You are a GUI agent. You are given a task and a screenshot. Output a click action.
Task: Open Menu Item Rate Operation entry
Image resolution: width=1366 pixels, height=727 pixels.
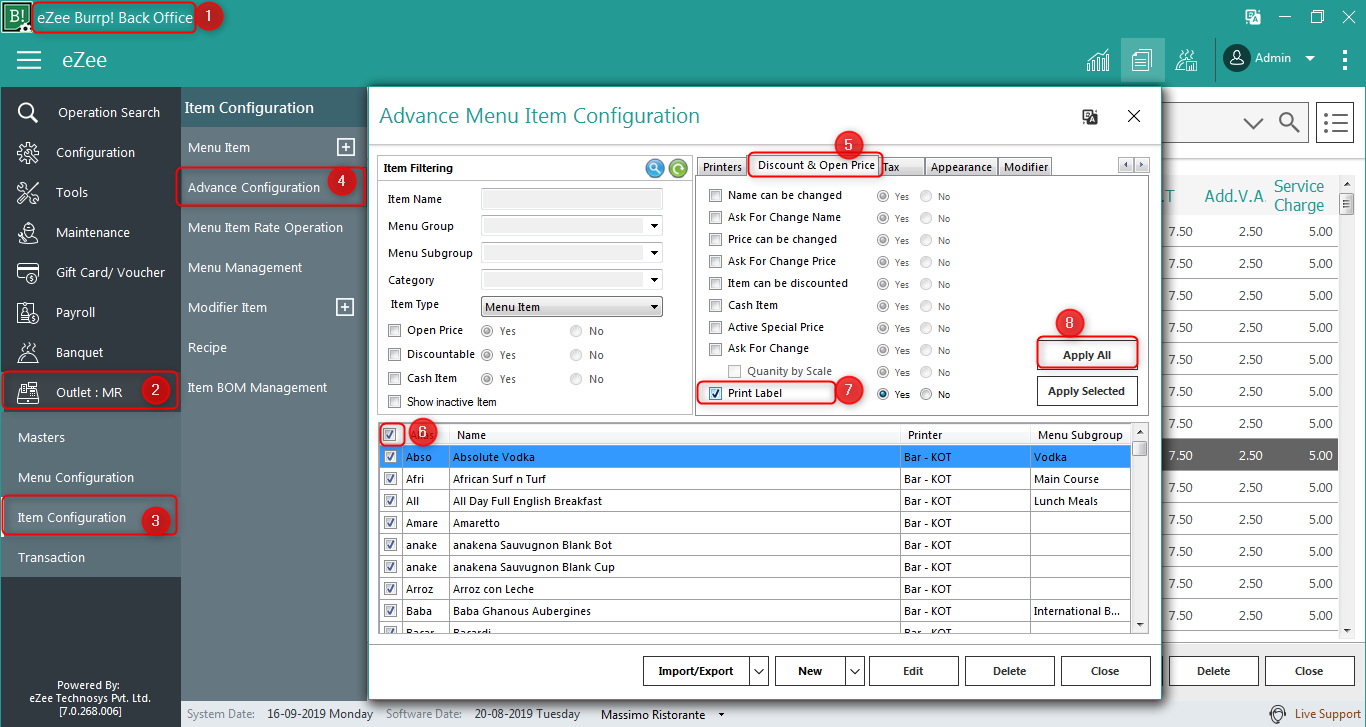pyautogui.click(x=265, y=227)
